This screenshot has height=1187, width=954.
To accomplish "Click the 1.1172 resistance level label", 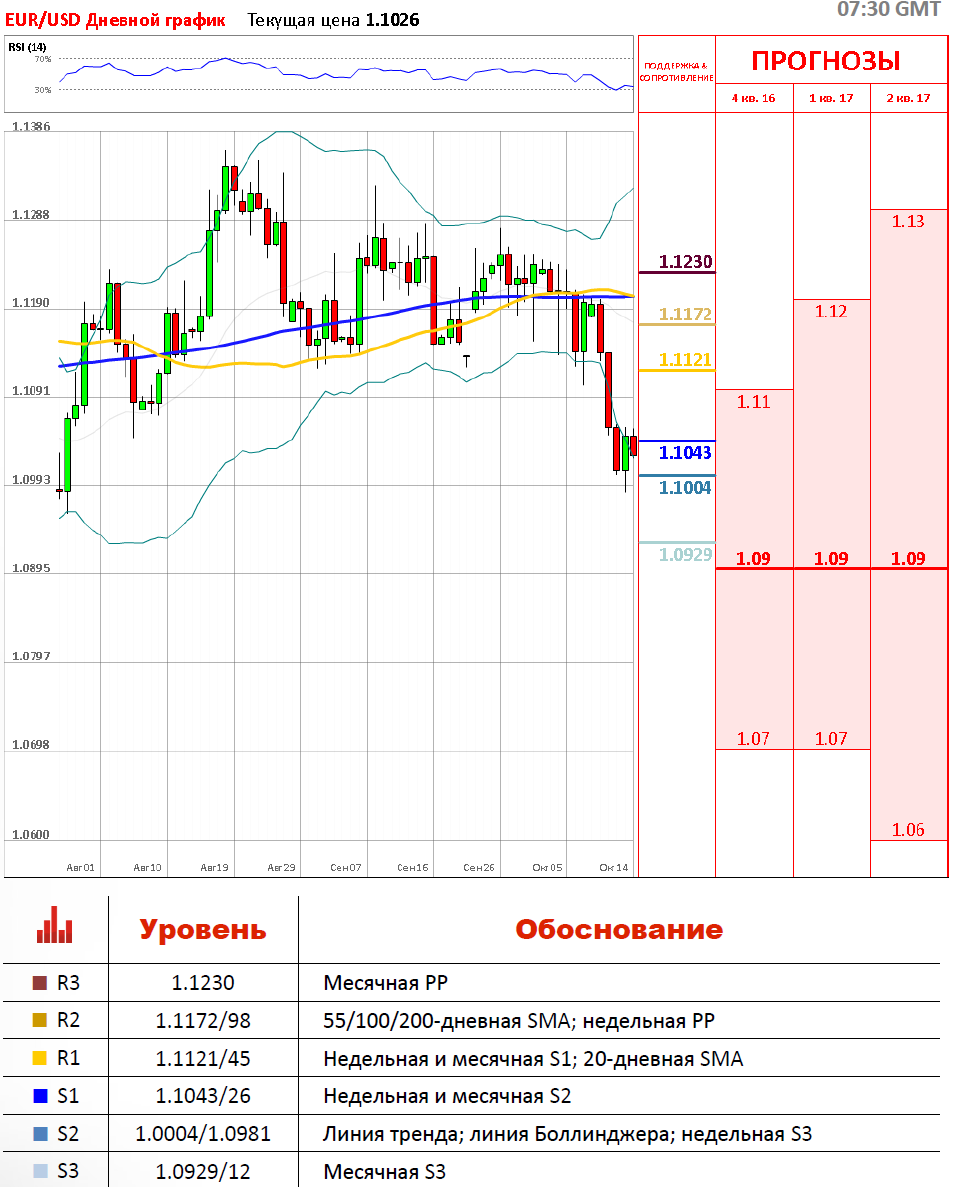I will (x=685, y=315).
